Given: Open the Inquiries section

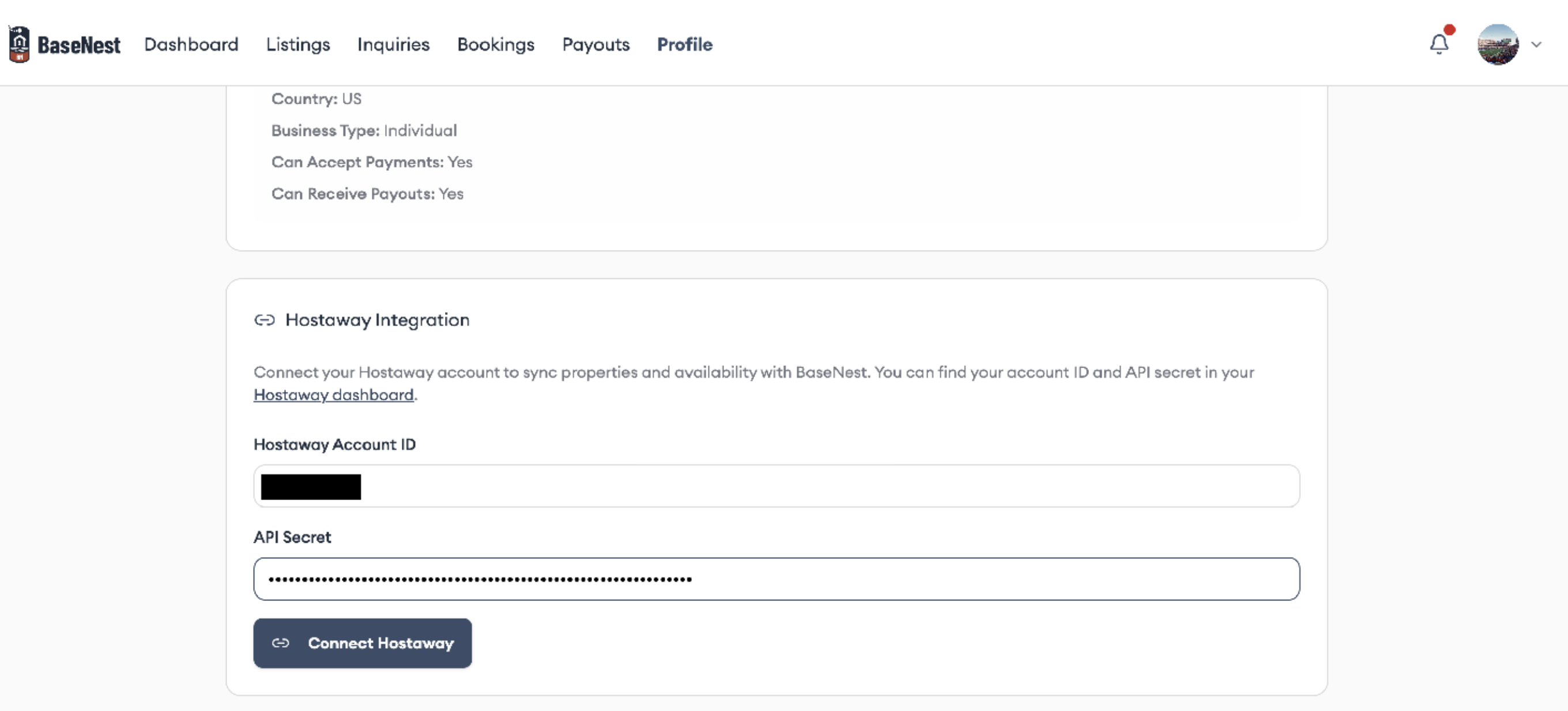Looking at the screenshot, I should click(x=393, y=44).
